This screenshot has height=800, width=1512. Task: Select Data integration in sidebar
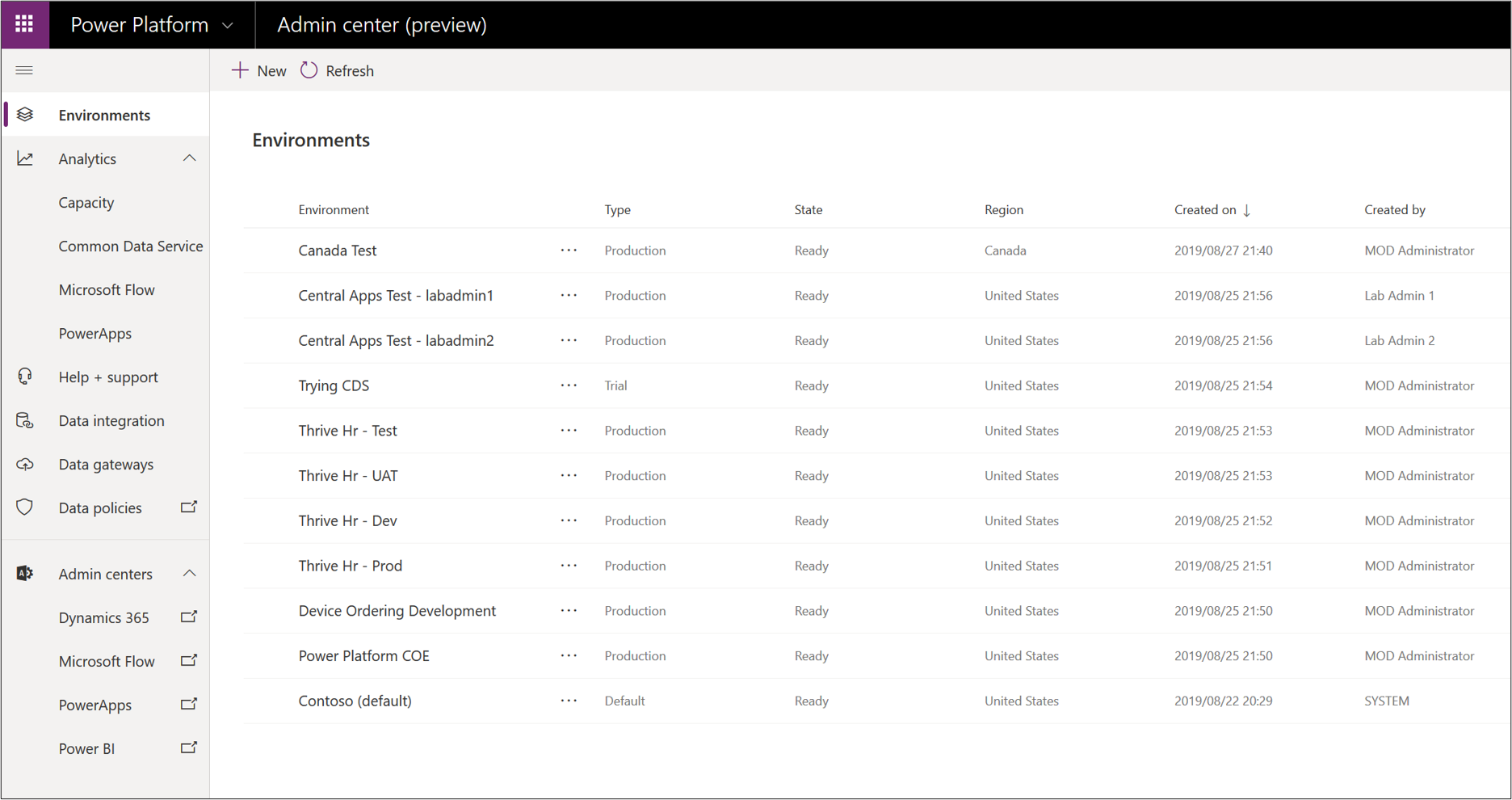click(x=111, y=420)
